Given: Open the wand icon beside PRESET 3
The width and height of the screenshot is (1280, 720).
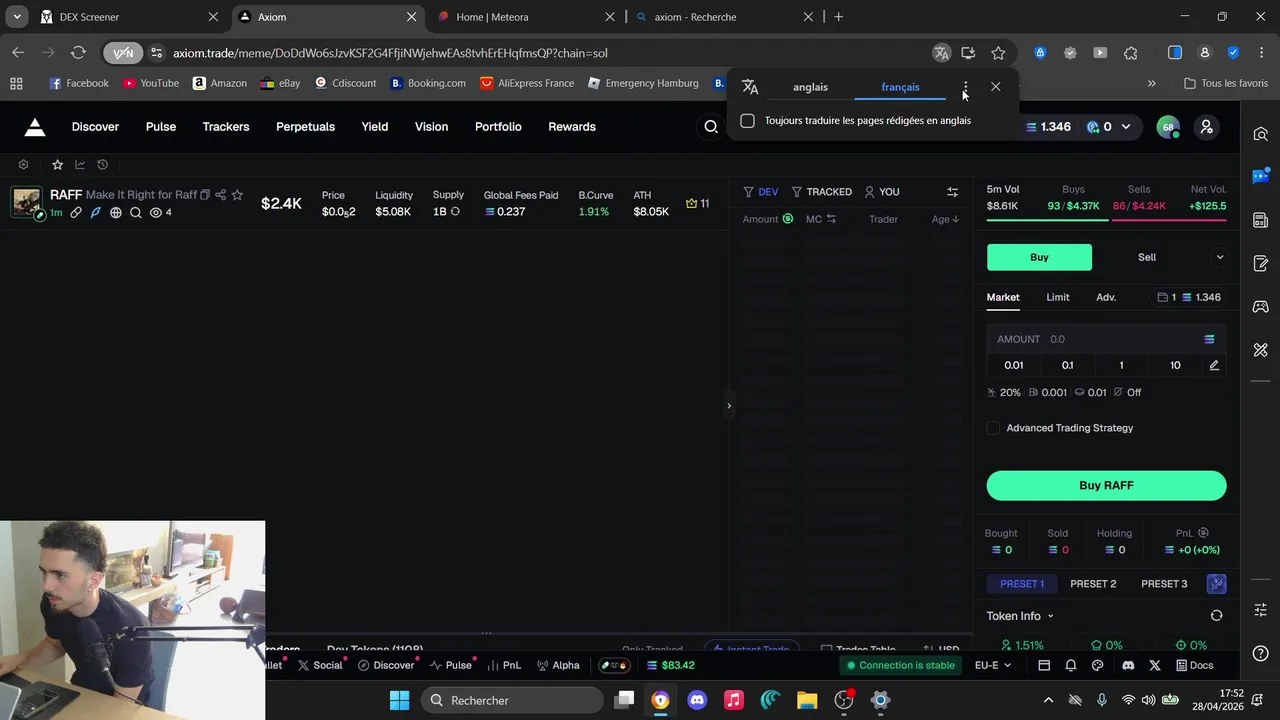Looking at the screenshot, I should click(1217, 584).
